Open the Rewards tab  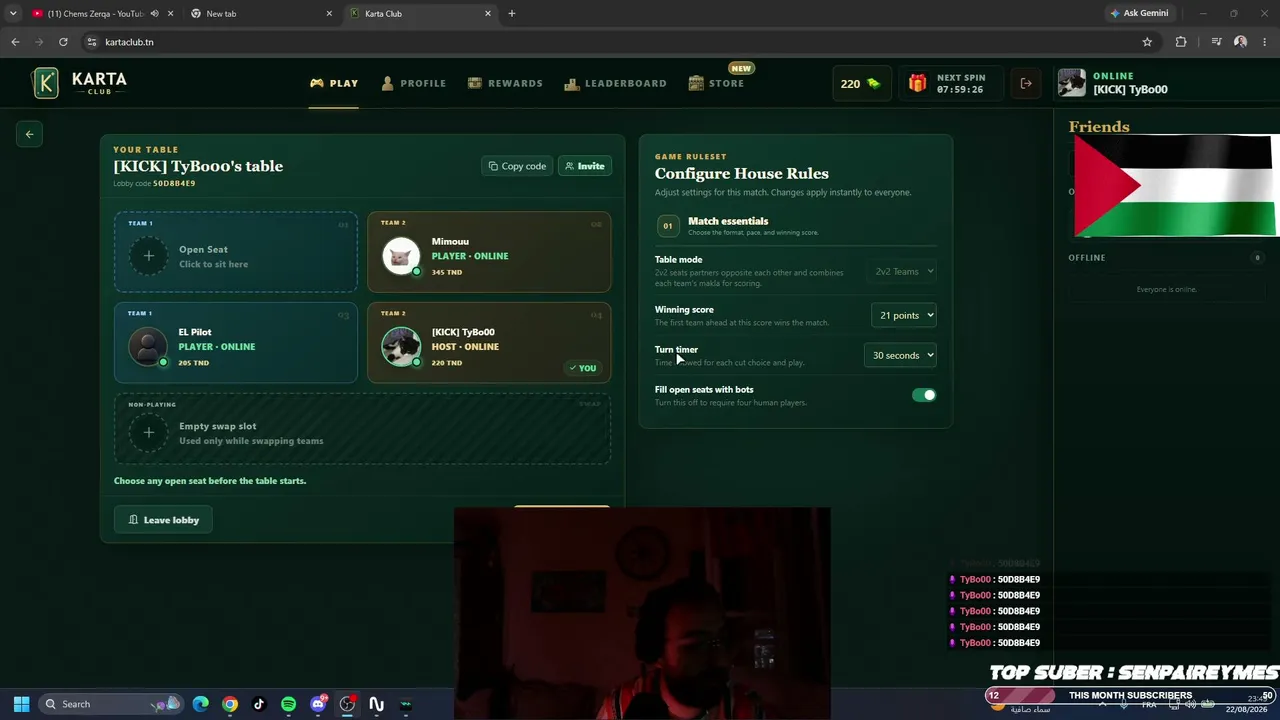click(x=505, y=83)
